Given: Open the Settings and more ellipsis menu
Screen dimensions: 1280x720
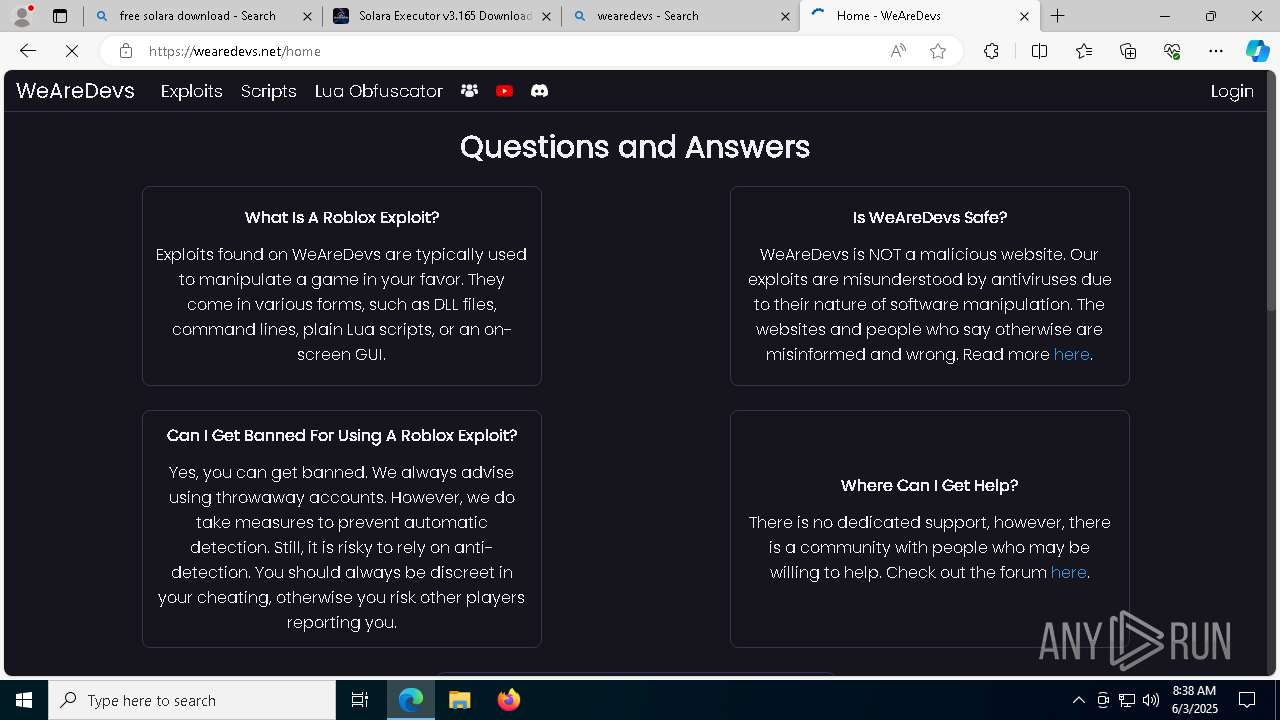Looking at the screenshot, I should click(x=1216, y=51).
